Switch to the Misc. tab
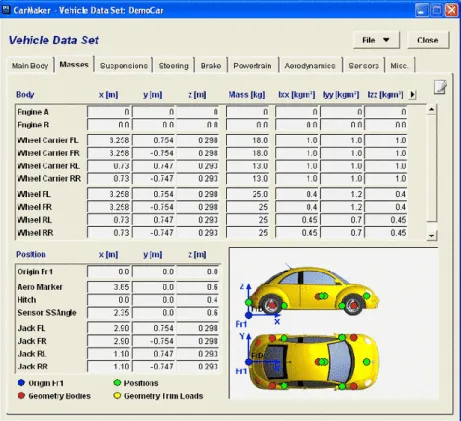 (399, 66)
